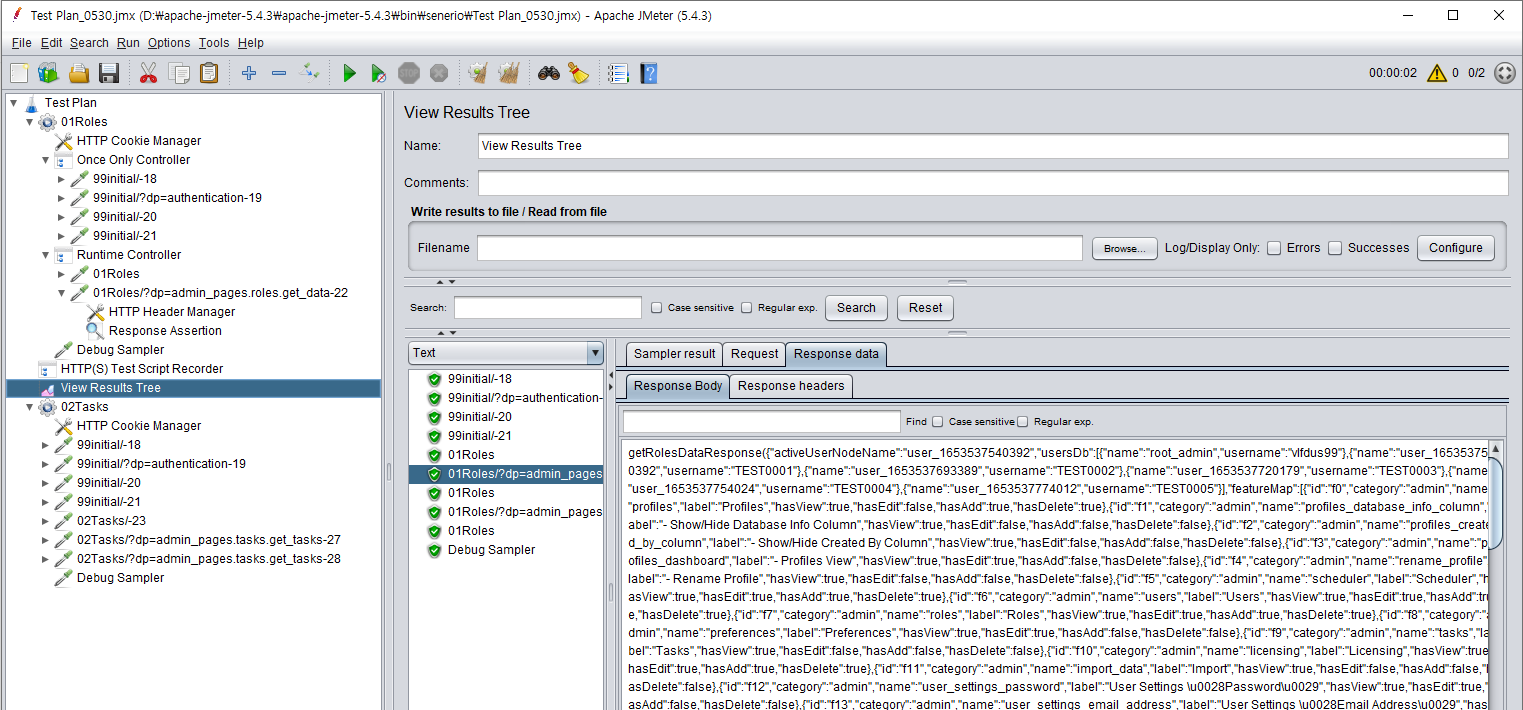
Task: Open the Options menu
Action: pos(169,43)
